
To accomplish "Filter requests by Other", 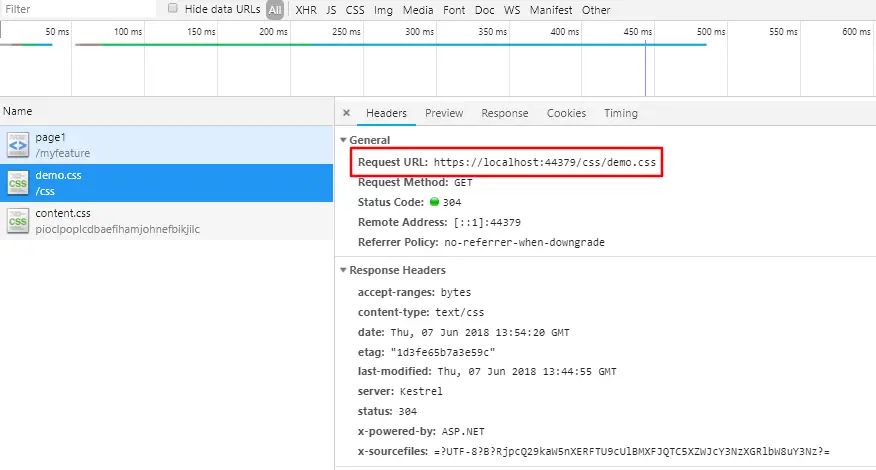I will (x=596, y=10).
